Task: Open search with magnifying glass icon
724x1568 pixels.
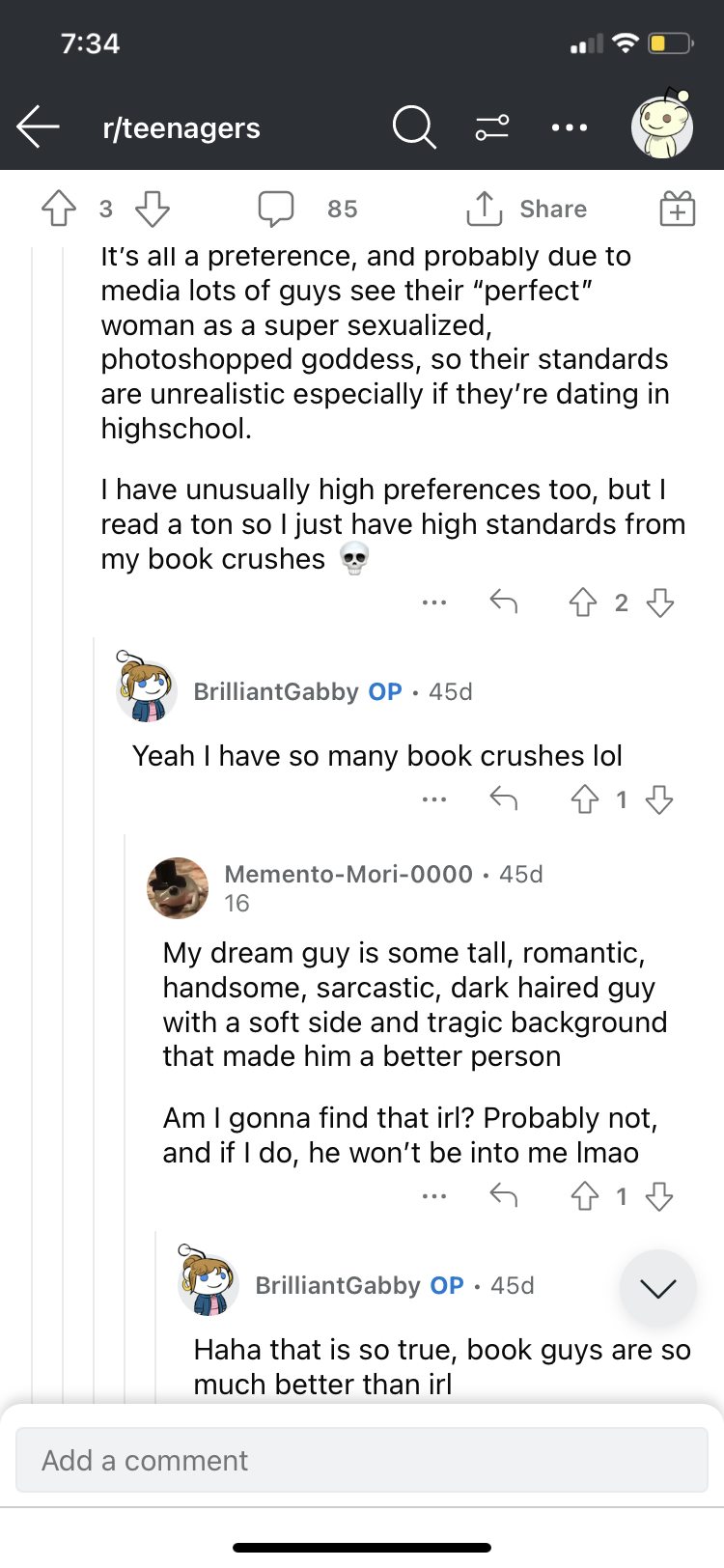Action: point(414,127)
